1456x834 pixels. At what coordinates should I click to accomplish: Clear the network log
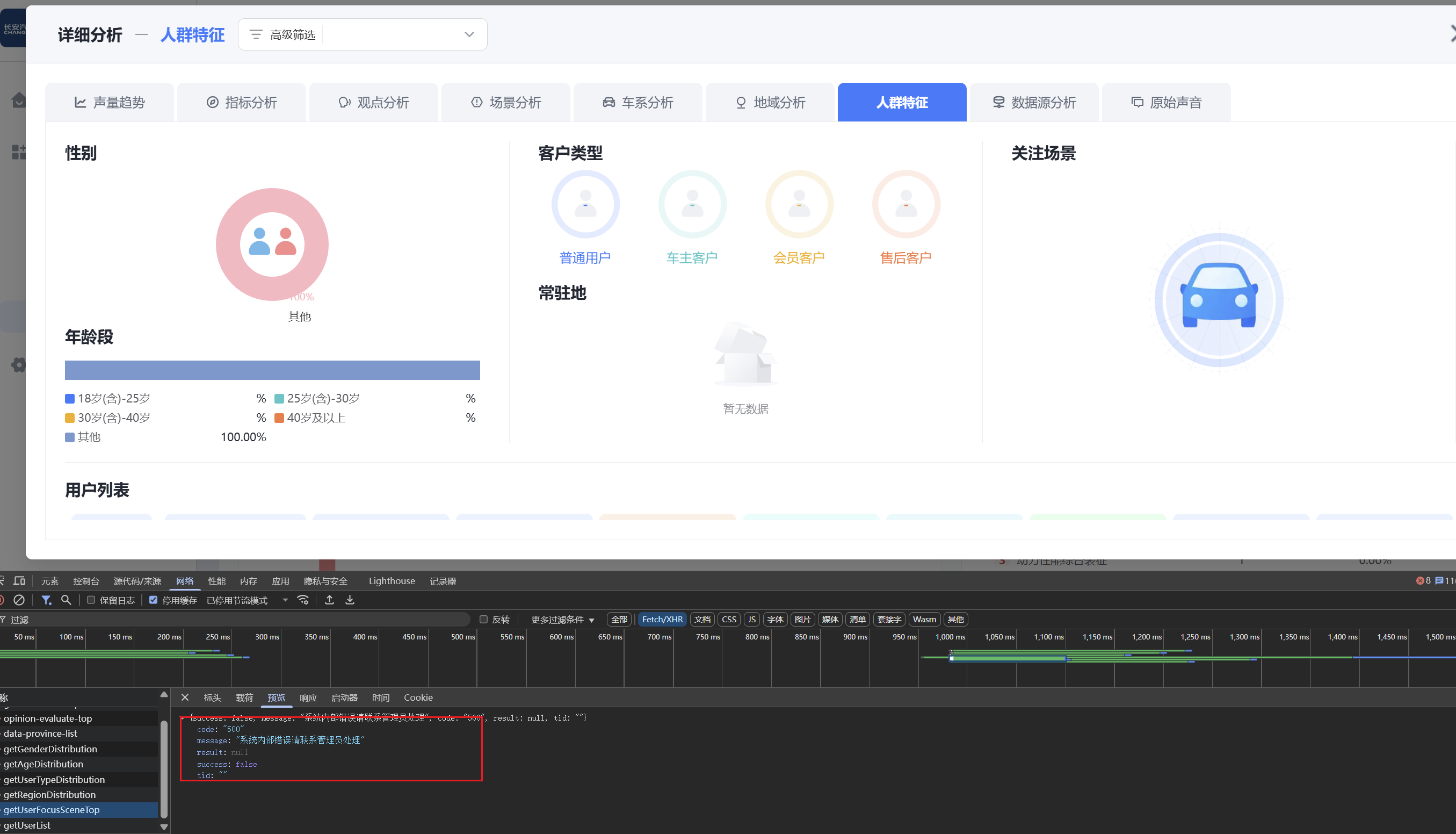[x=19, y=600]
